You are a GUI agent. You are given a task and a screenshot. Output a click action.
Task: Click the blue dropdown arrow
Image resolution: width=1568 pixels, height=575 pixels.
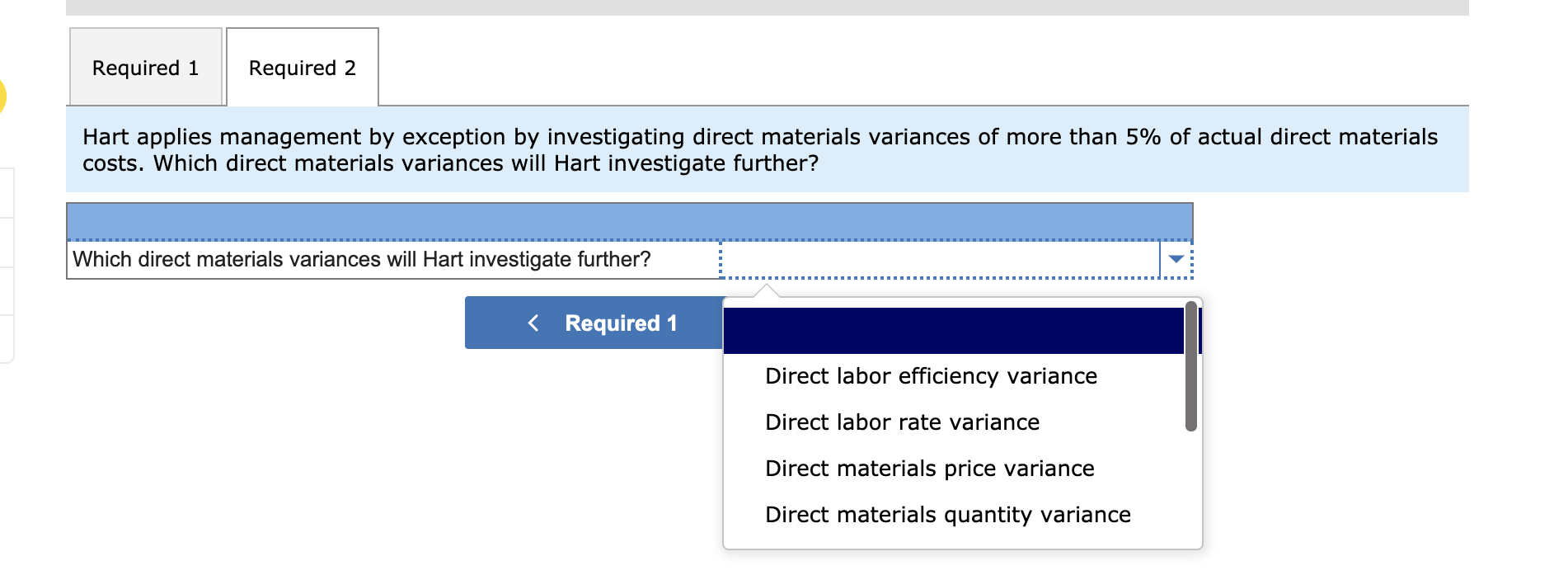pyautogui.click(x=1176, y=260)
